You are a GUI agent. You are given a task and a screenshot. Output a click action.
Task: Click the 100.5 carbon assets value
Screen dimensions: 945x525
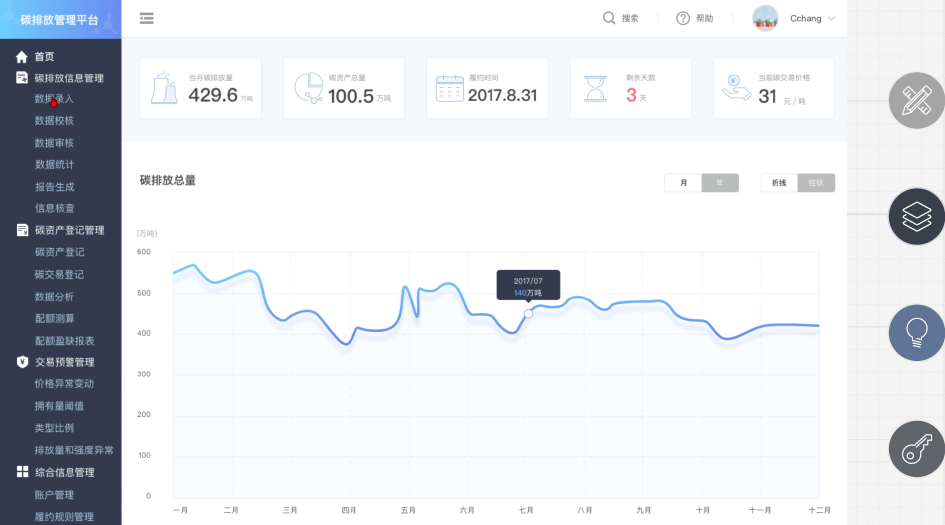351,96
